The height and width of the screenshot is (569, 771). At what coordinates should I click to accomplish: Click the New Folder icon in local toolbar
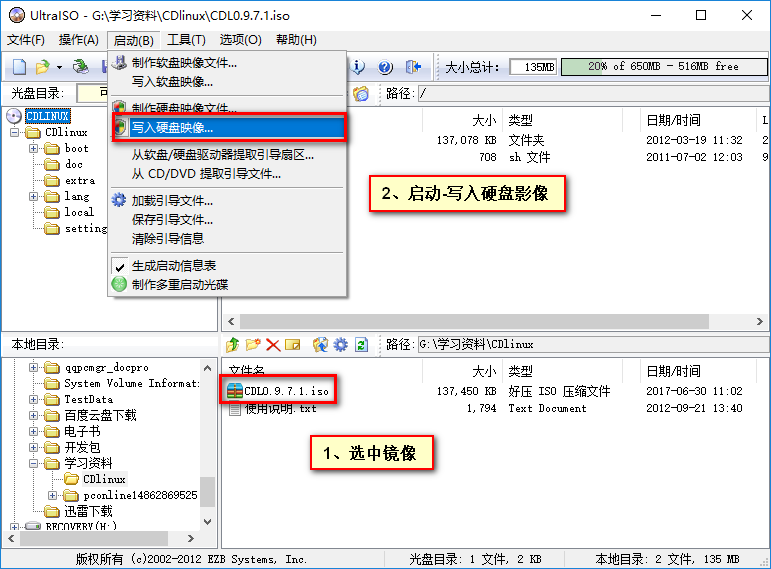253,345
